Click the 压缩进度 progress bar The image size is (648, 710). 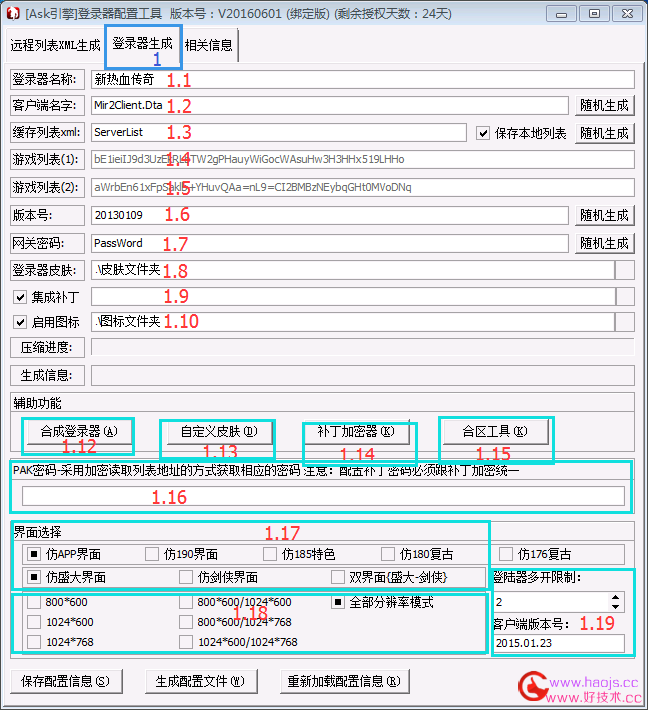(x=362, y=347)
